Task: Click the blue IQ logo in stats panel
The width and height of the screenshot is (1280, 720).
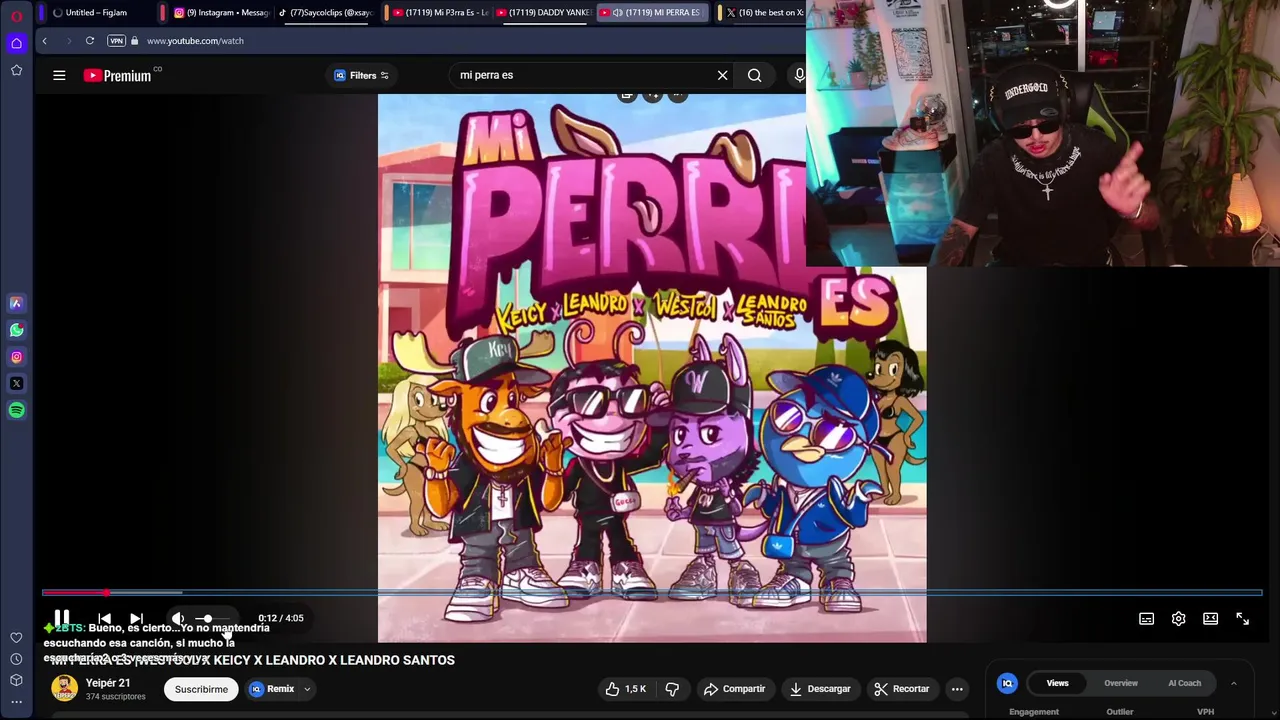Action: click(x=1007, y=683)
